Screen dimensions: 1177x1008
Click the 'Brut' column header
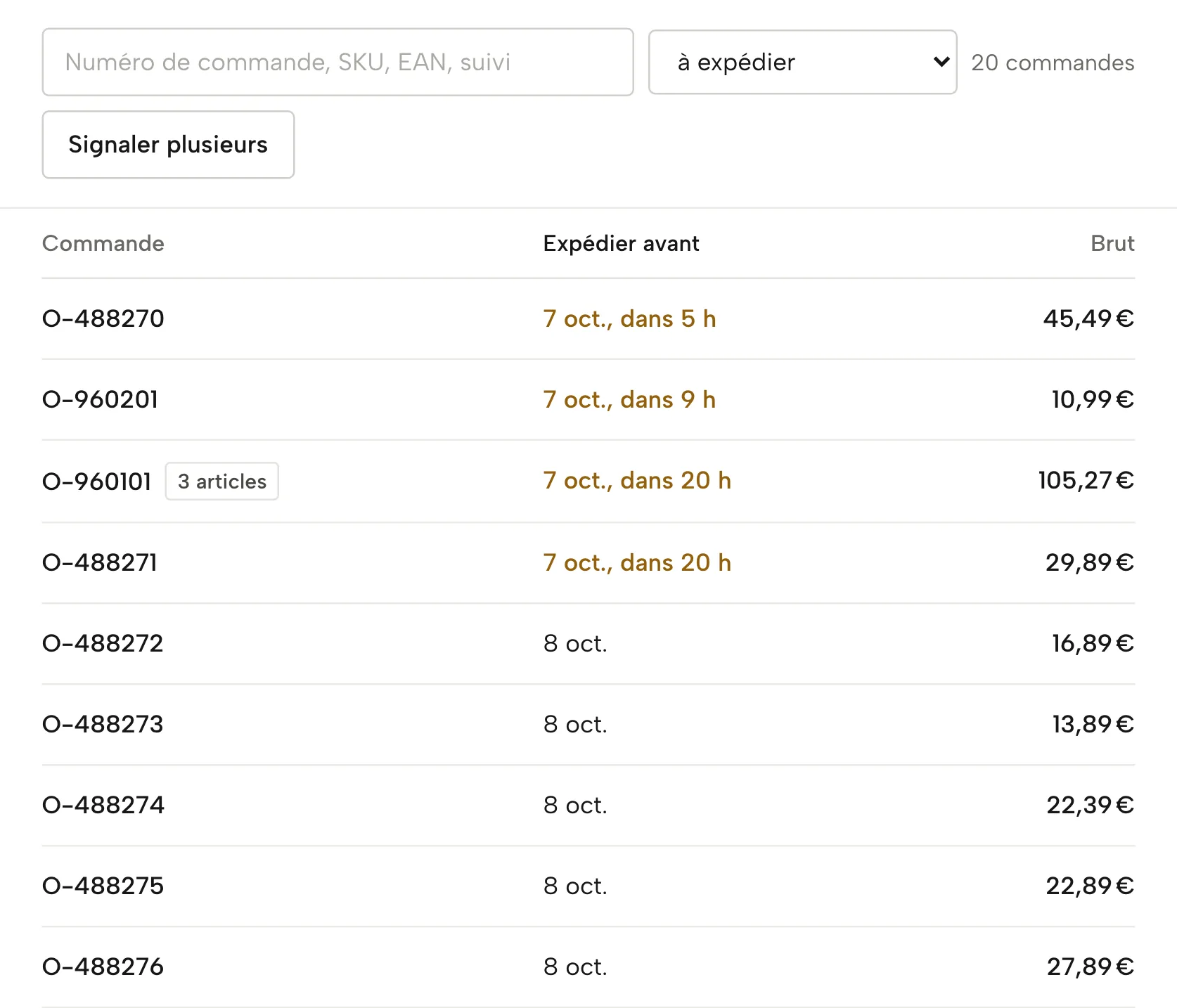[x=1112, y=243]
